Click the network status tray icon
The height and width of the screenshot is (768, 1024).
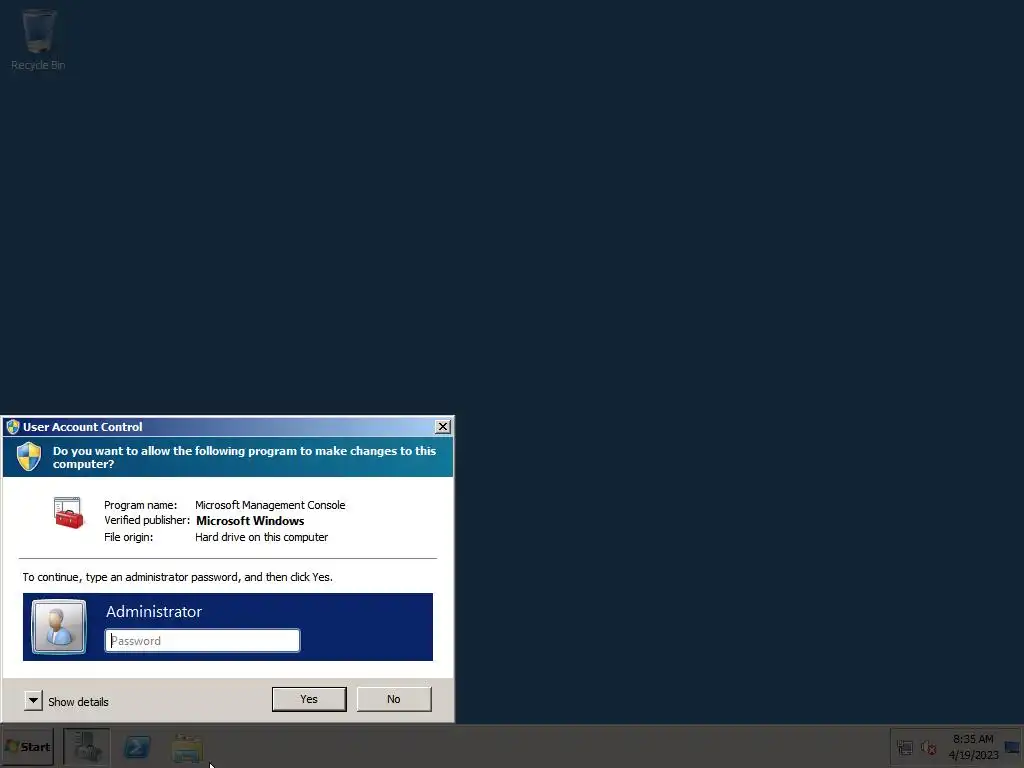click(904, 748)
